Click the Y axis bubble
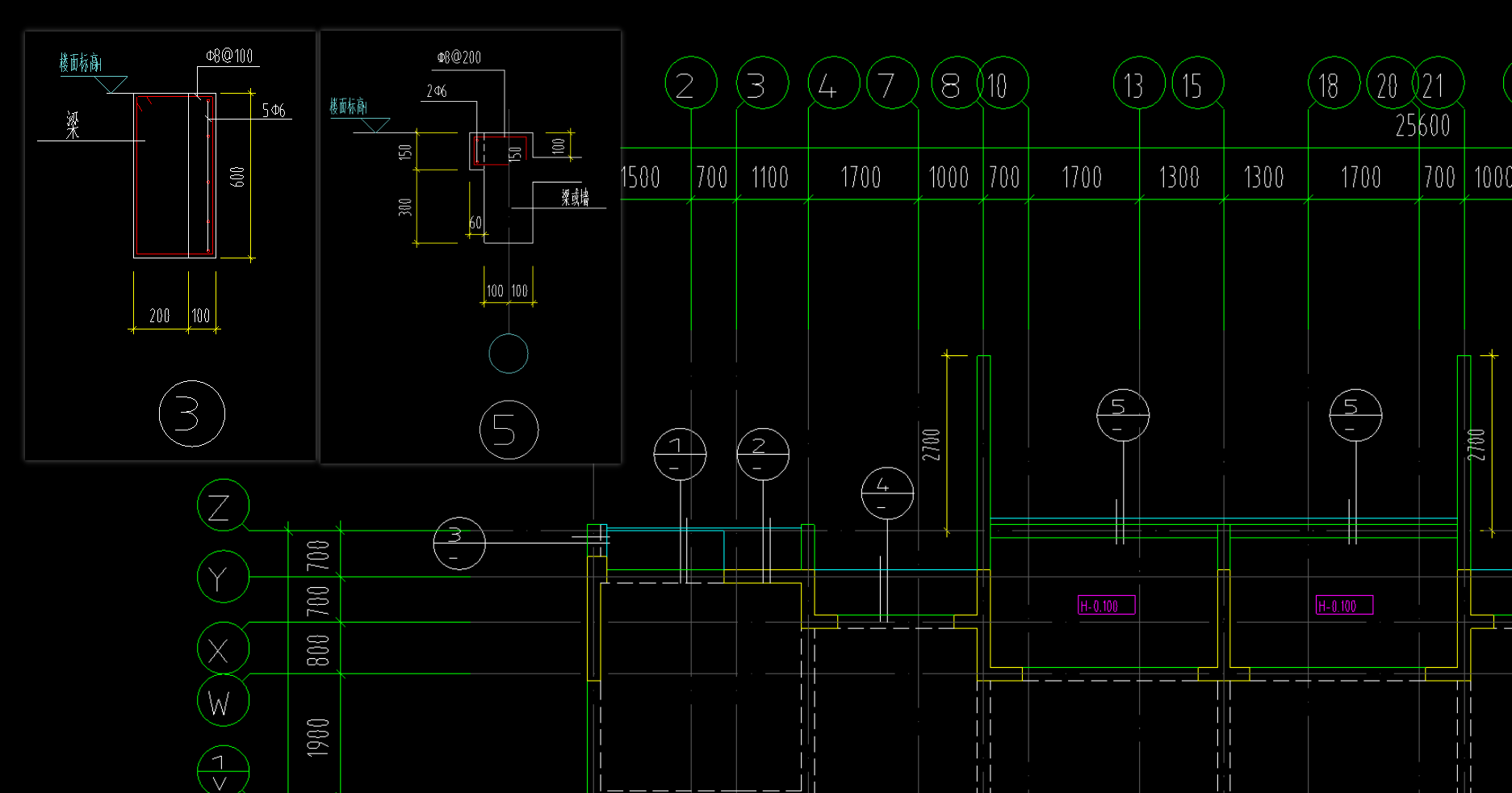 coord(223,577)
